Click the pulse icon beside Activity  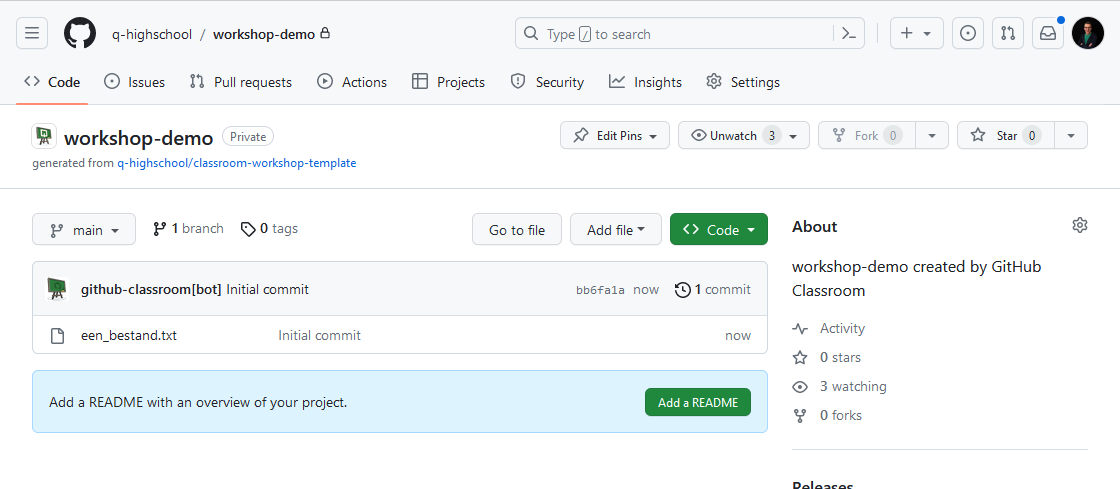point(800,329)
